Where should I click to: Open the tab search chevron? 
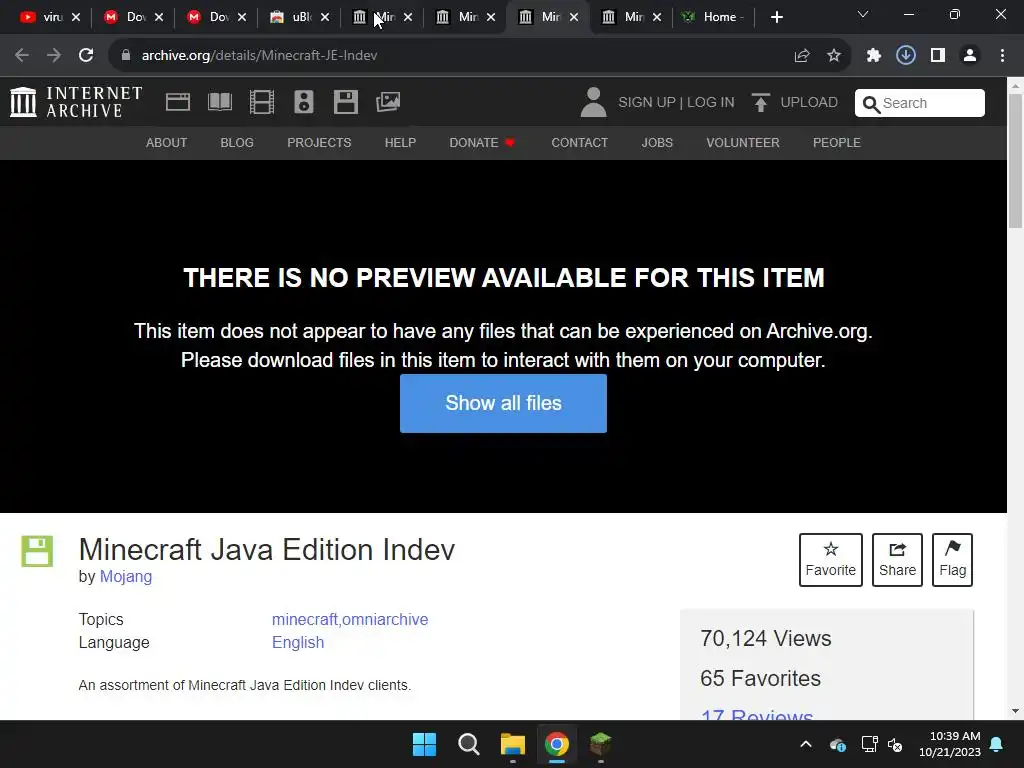coord(863,14)
